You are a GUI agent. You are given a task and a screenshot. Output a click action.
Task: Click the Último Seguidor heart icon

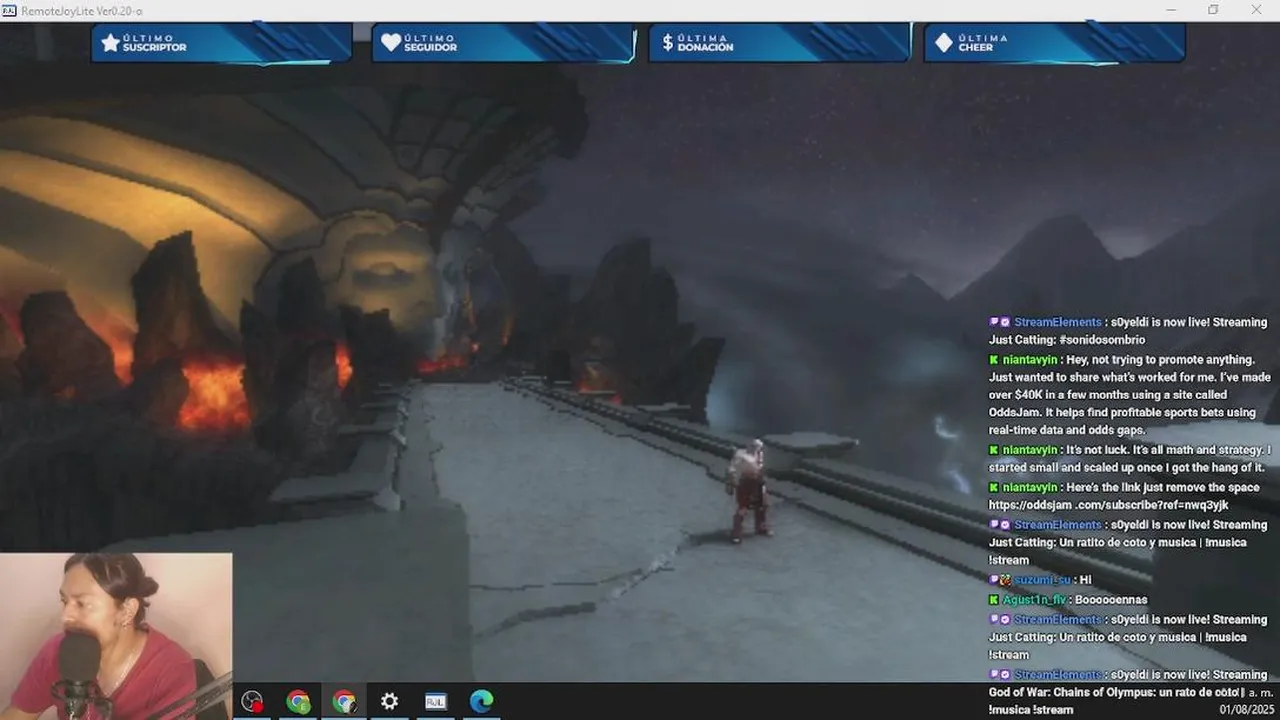[390, 43]
